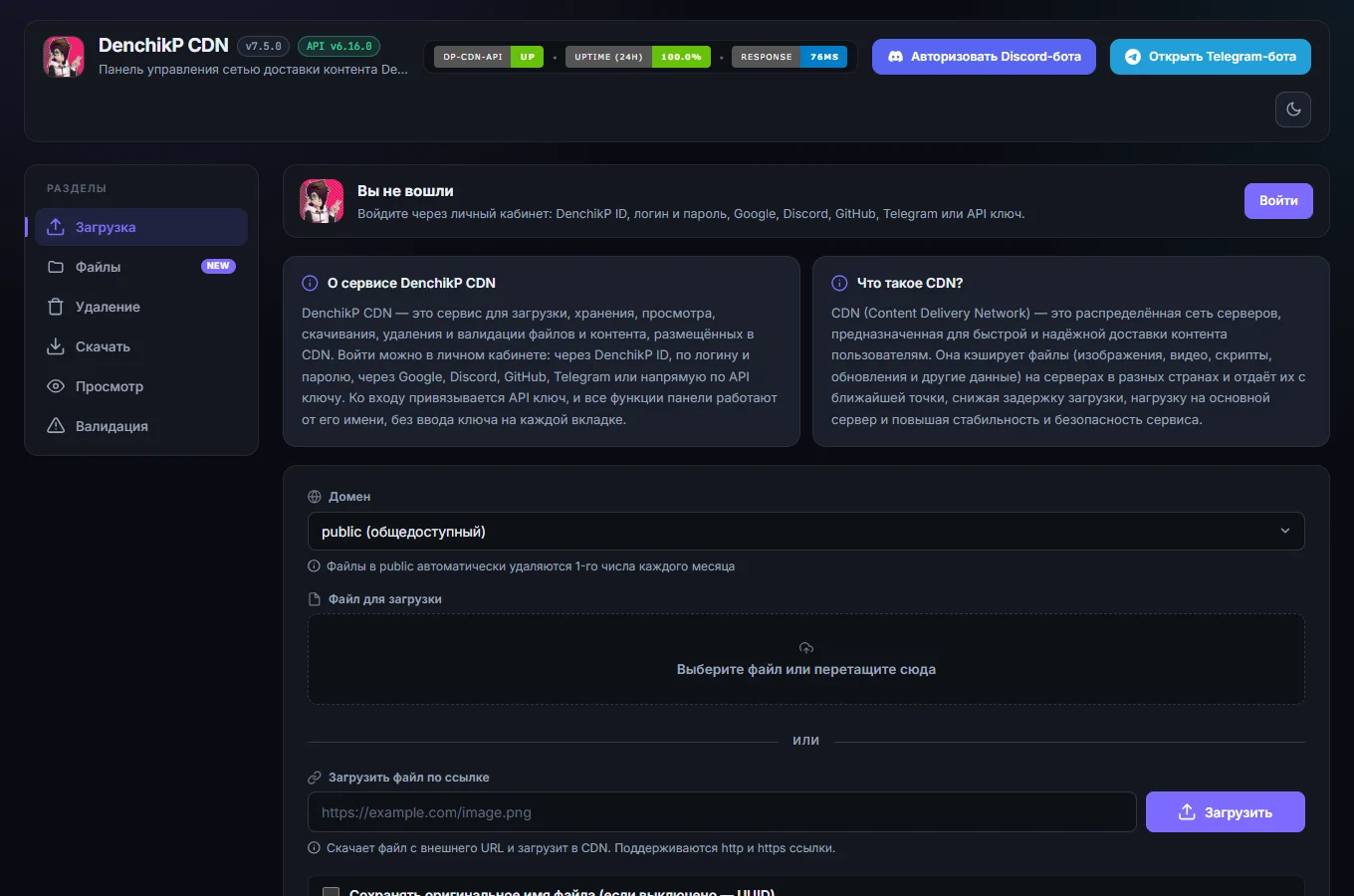The width and height of the screenshot is (1354, 896).
Task: Click the eye icon next to Просмотр
Action: [x=56, y=386]
